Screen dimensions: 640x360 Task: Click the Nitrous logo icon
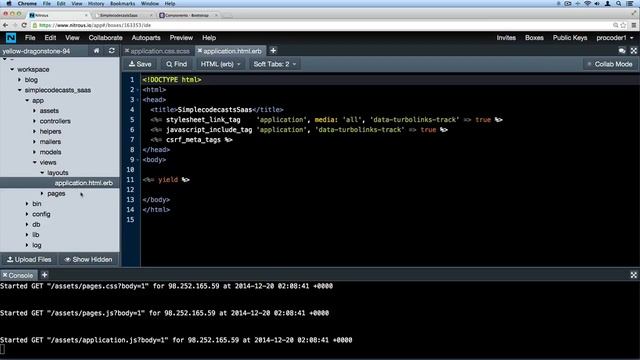11,38
